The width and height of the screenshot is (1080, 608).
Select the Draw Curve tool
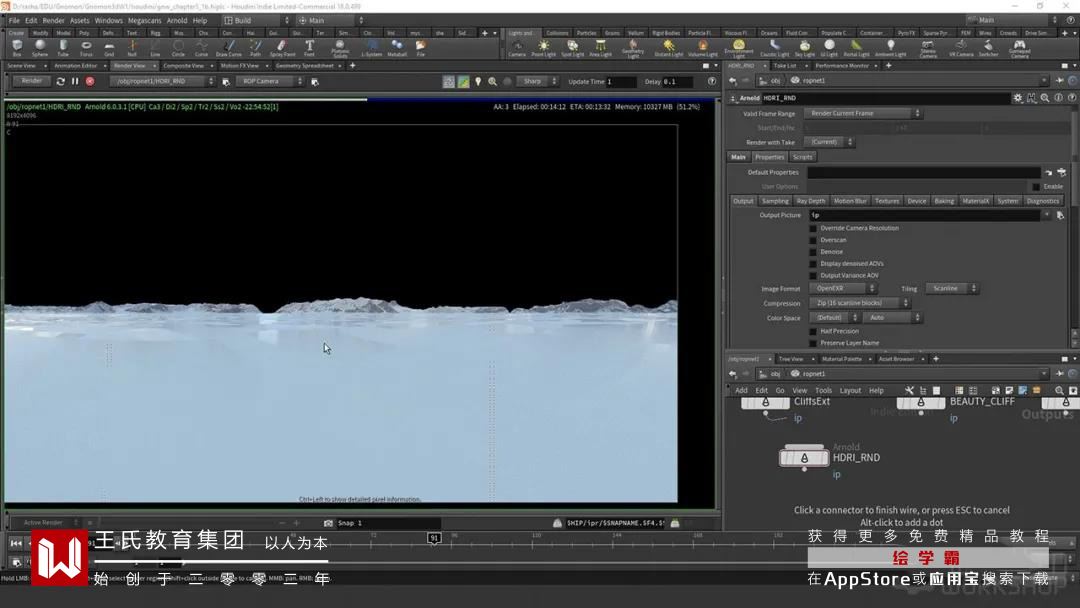click(x=229, y=48)
